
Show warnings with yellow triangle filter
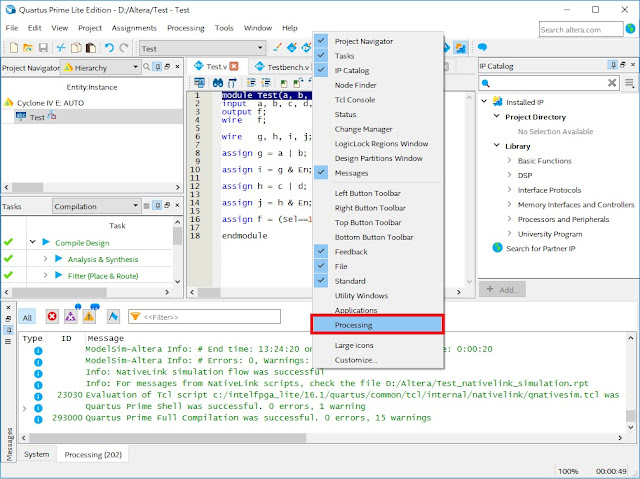click(89, 317)
